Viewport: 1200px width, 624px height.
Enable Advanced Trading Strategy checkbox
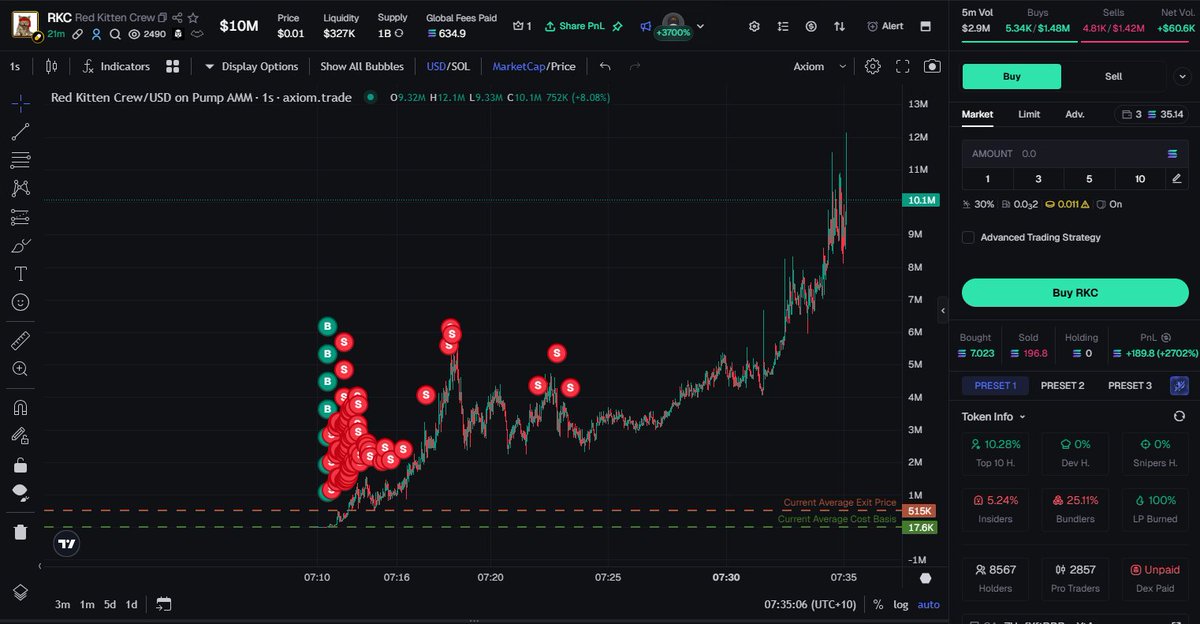click(x=968, y=237)
